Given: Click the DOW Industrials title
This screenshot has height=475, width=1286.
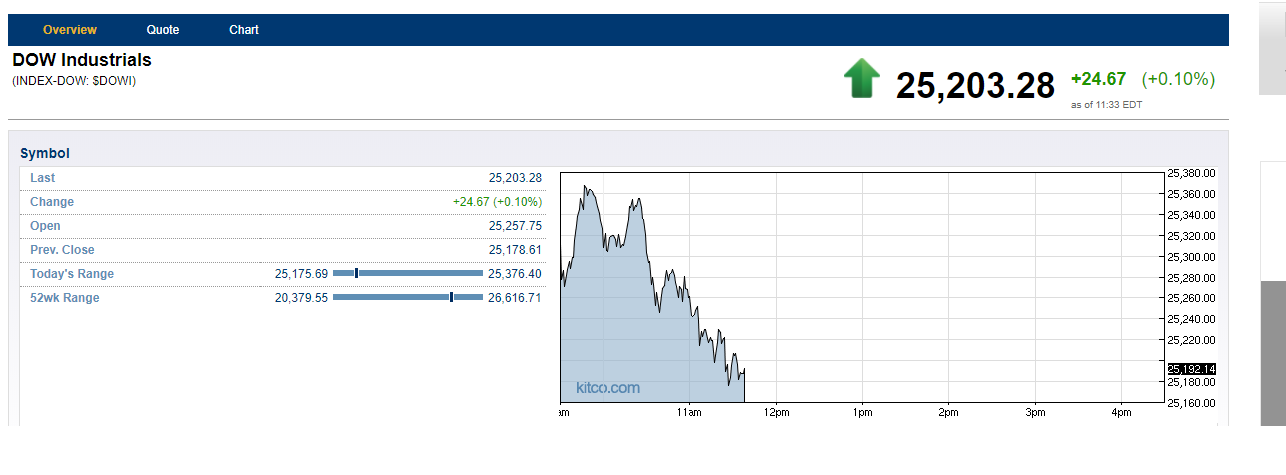Looking at the screenshot, I should click(x=82, y=60).
